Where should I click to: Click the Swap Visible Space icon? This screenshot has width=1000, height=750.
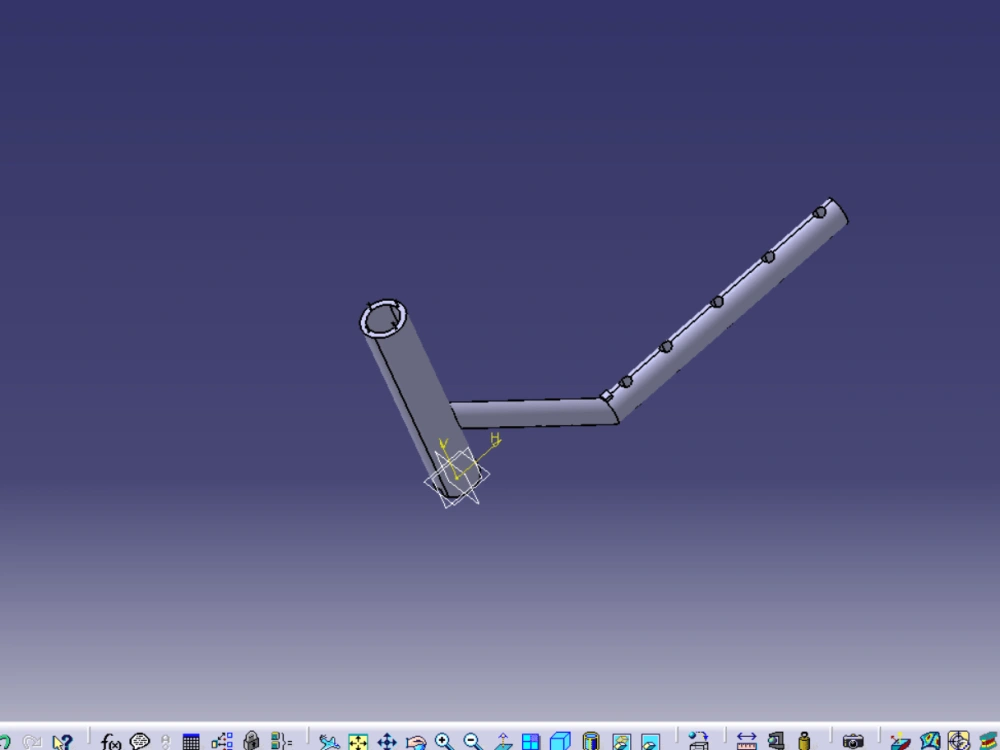[x=650, y=742]
